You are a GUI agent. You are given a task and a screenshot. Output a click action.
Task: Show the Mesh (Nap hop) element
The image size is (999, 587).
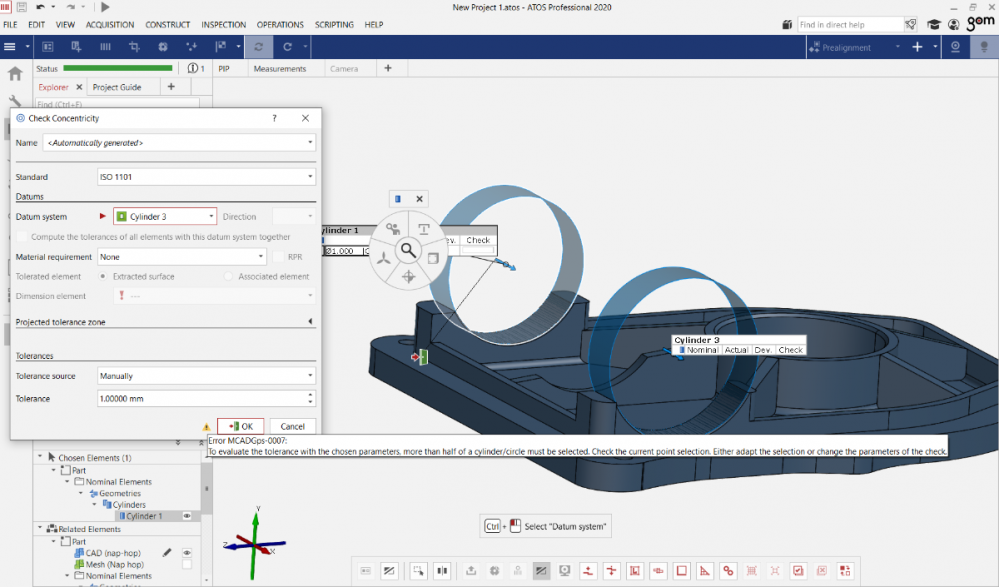(186, 564)
